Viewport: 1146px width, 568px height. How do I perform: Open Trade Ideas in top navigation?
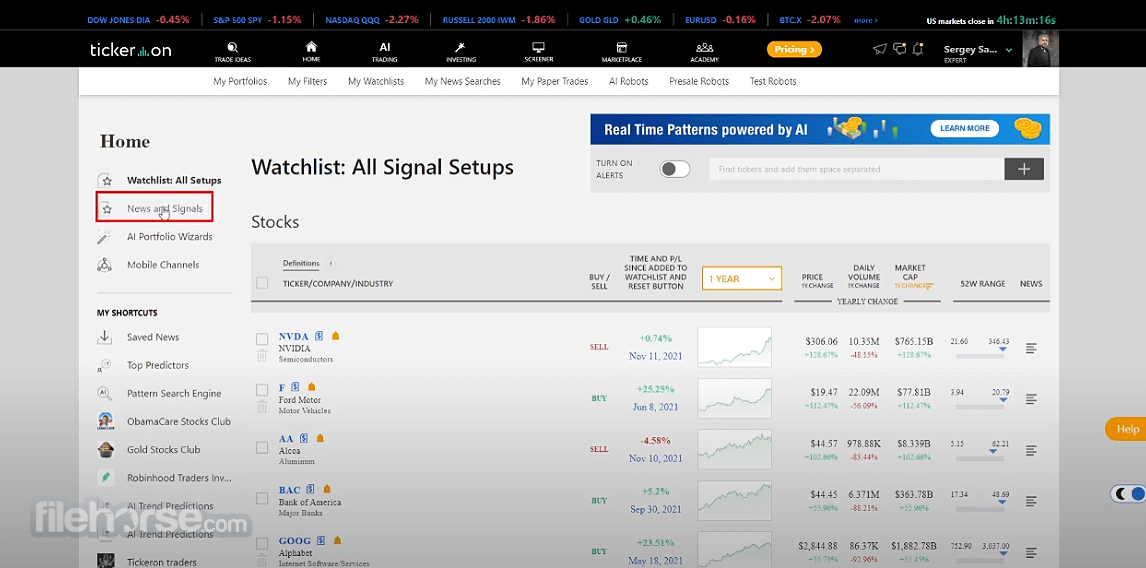(x=232, y=51)
